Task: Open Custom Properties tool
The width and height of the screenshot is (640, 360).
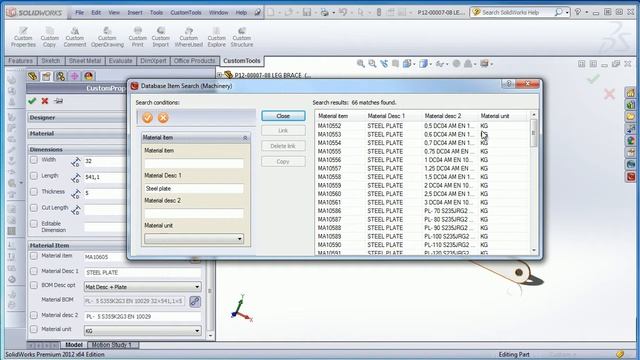Action: point(23,37)
